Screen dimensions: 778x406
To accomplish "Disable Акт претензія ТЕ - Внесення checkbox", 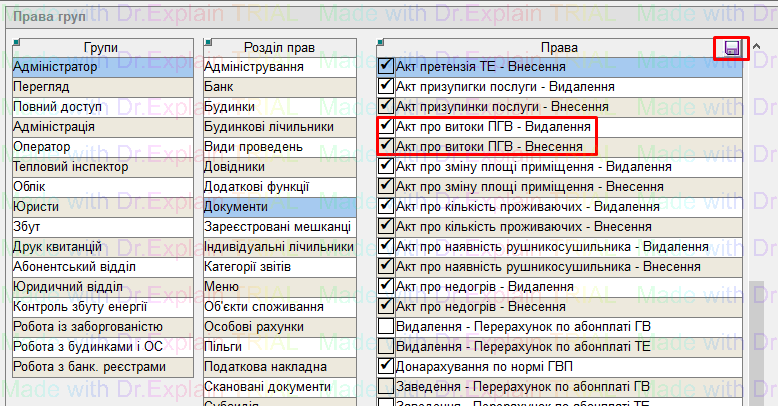I will 386,67.
